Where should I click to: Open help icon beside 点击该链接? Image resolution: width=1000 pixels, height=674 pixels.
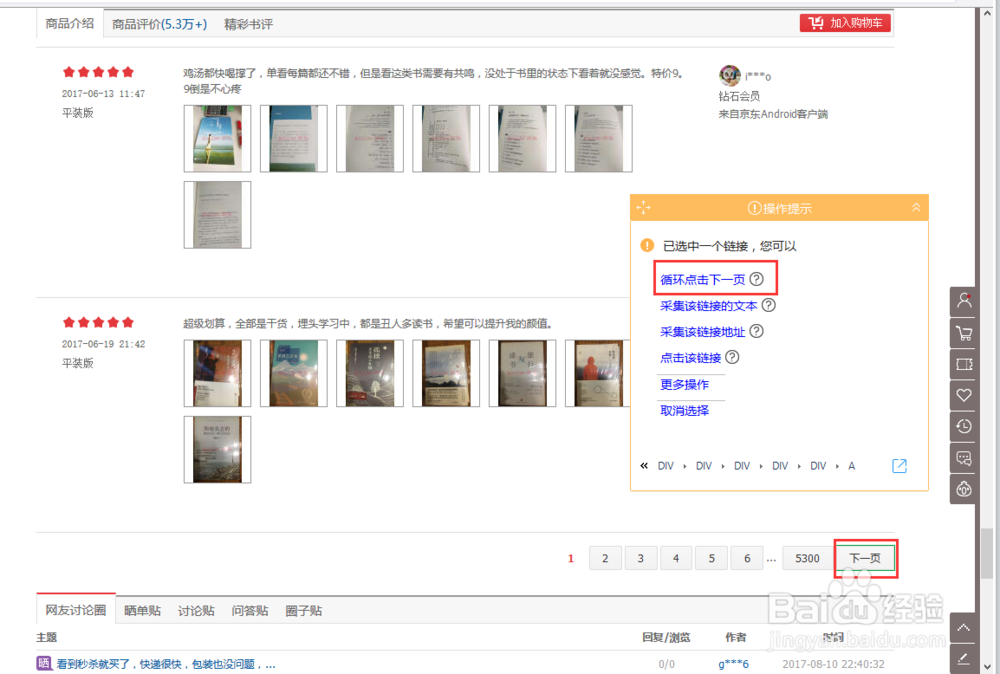(733, 357)
